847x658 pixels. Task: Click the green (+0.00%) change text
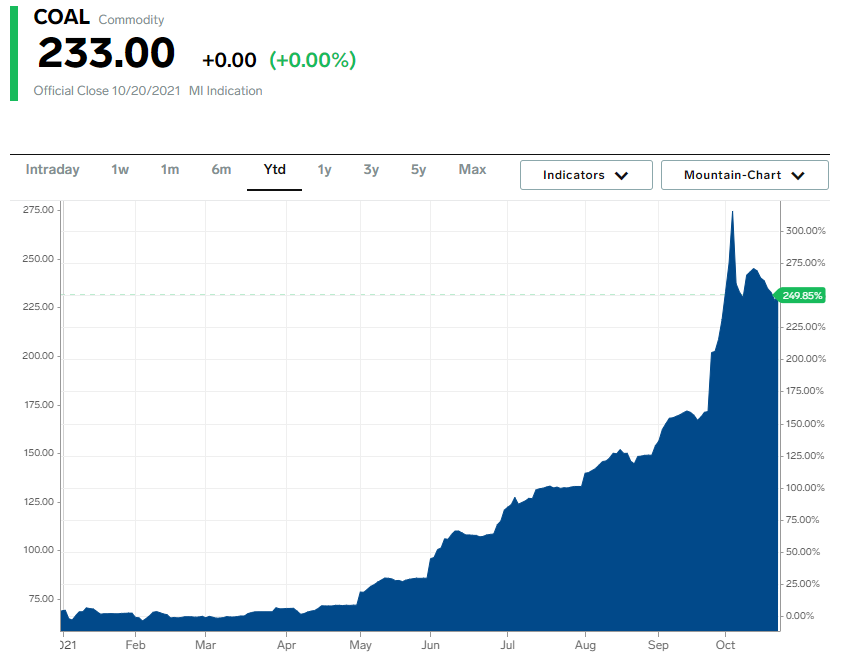pyautogui.click(x=312, y=60)
